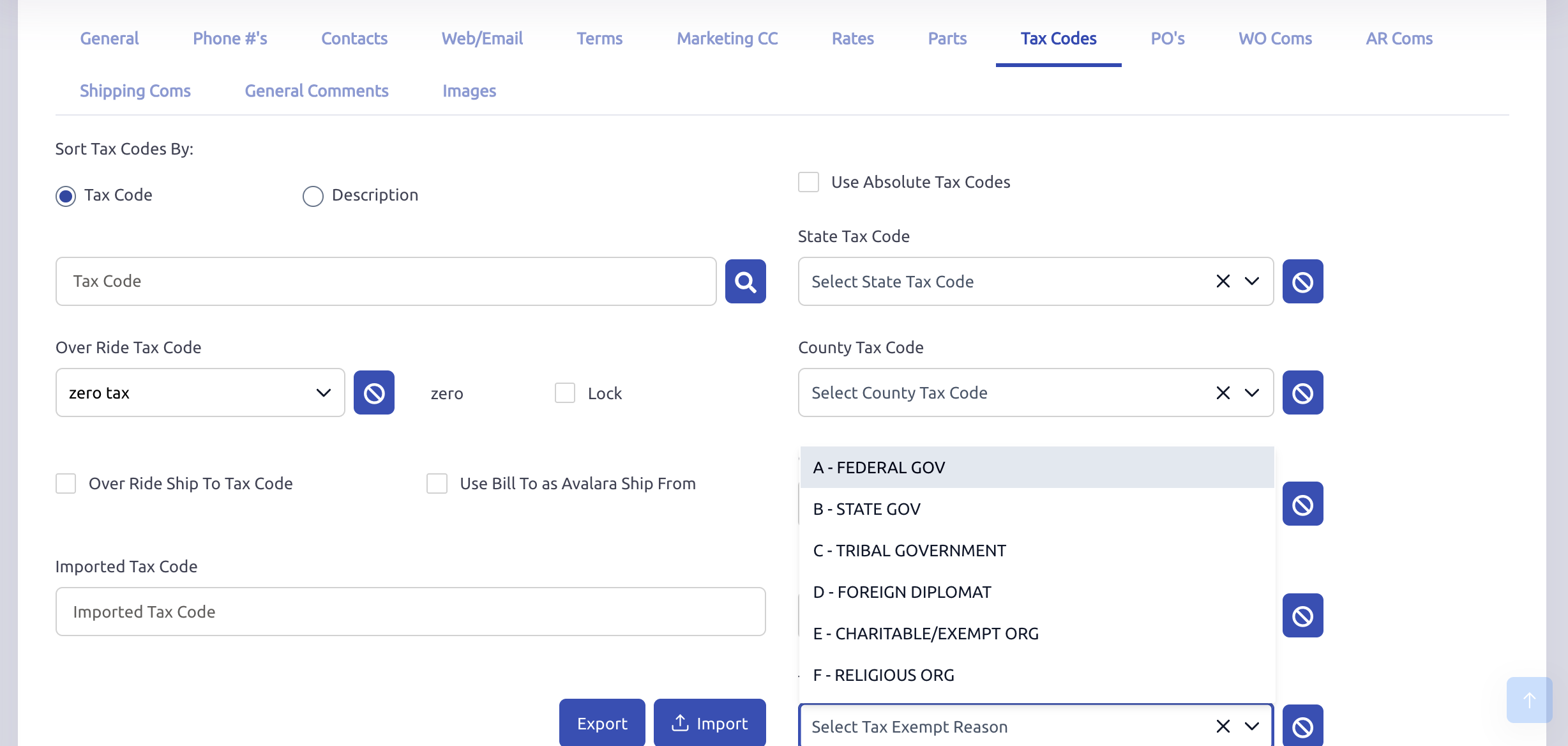Open the General Comments tab

317,91
